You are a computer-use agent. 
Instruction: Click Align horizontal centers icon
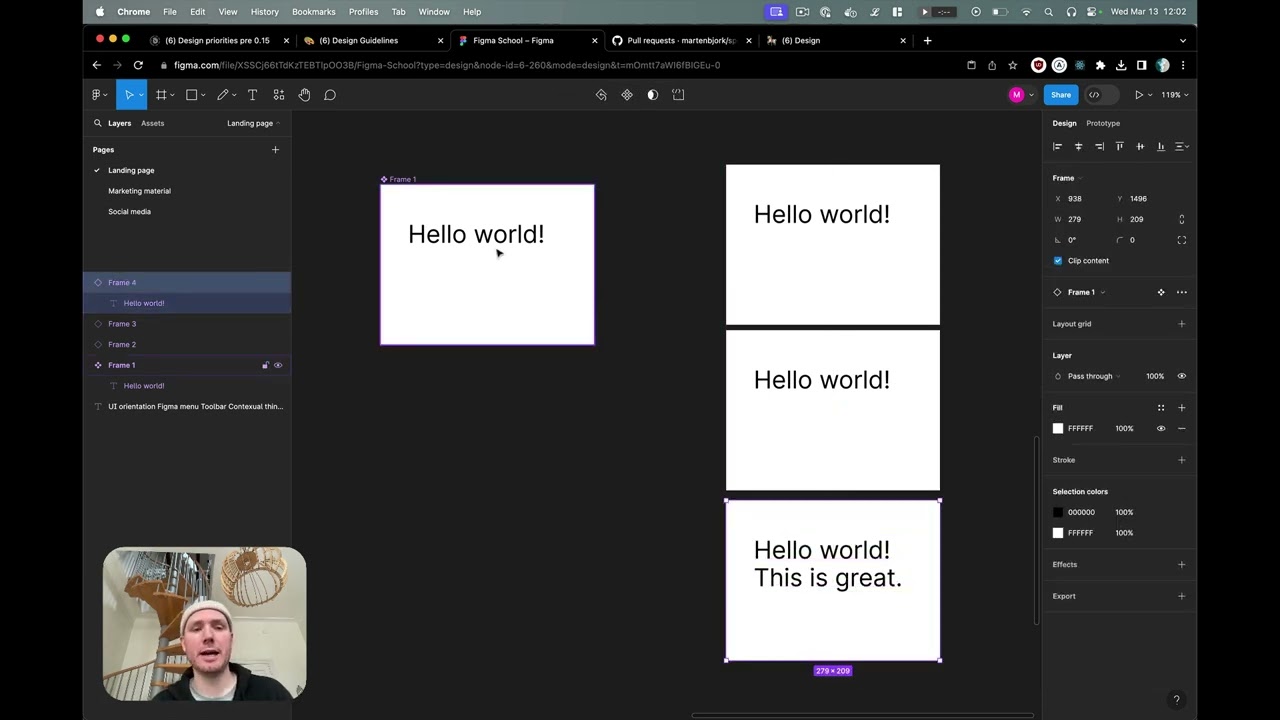(x=1078, y=147)
